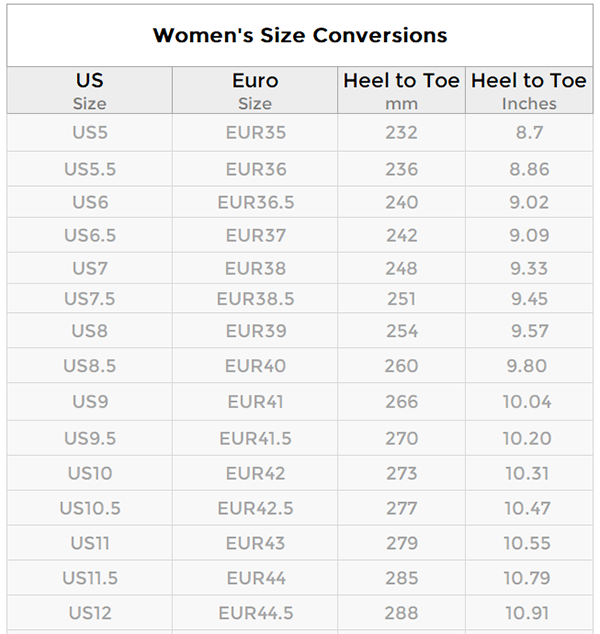Select the 254 mm cell
The height and width of the screenshot is (634, 600).
click(401, 331)
